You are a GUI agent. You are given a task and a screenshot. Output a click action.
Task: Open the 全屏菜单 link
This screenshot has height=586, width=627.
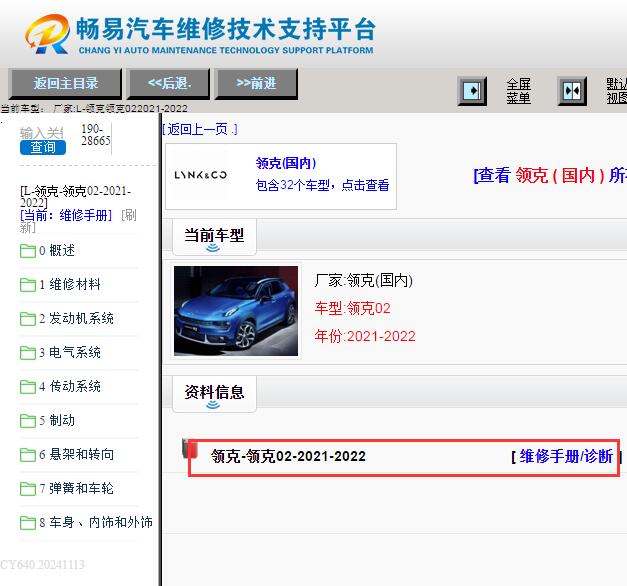[x=518, y=91]
